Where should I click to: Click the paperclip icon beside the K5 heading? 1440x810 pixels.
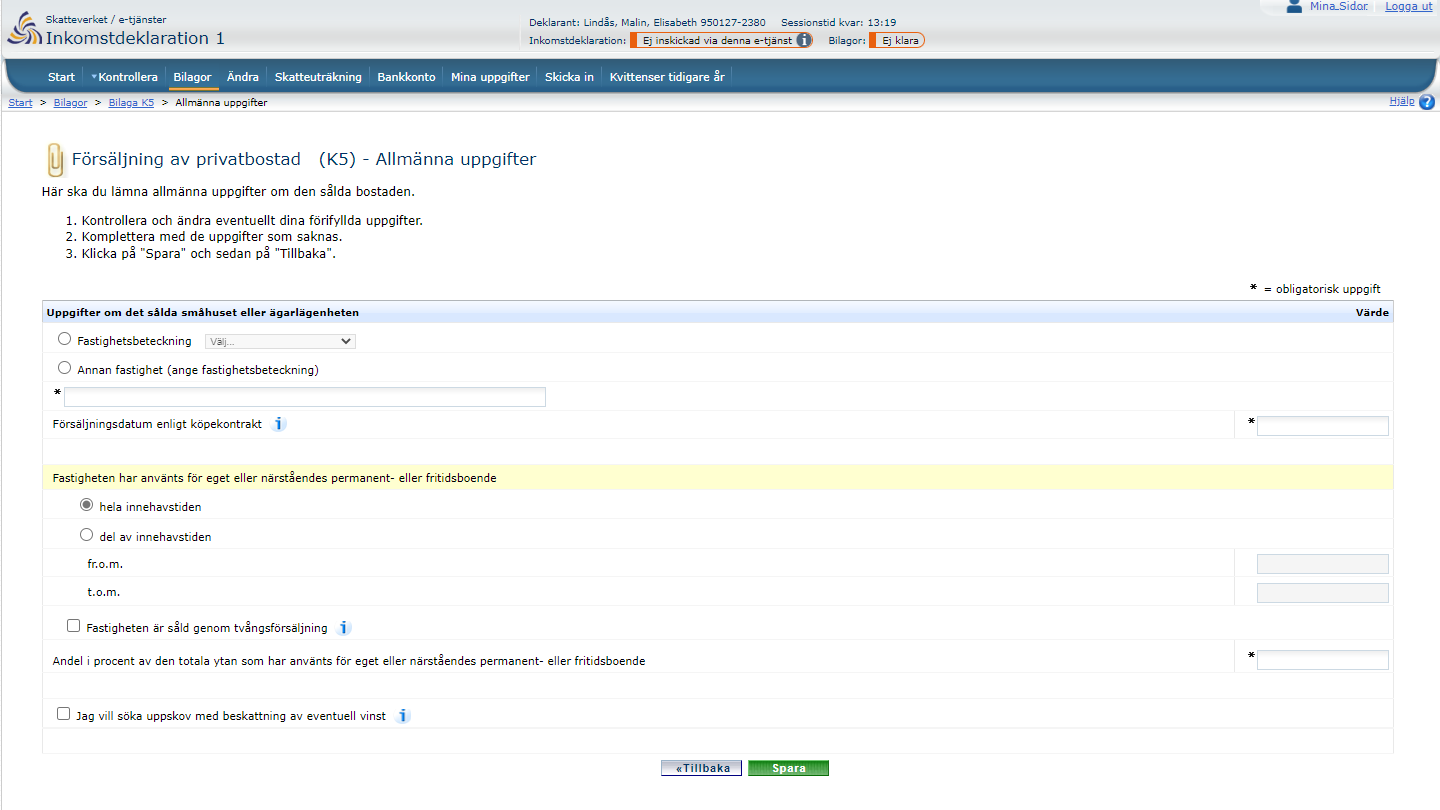click(x=55, y=158)
